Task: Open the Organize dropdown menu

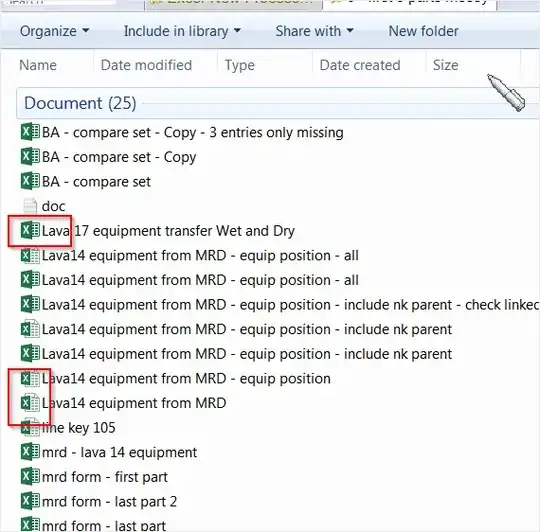Action: [x=54, y=31]
